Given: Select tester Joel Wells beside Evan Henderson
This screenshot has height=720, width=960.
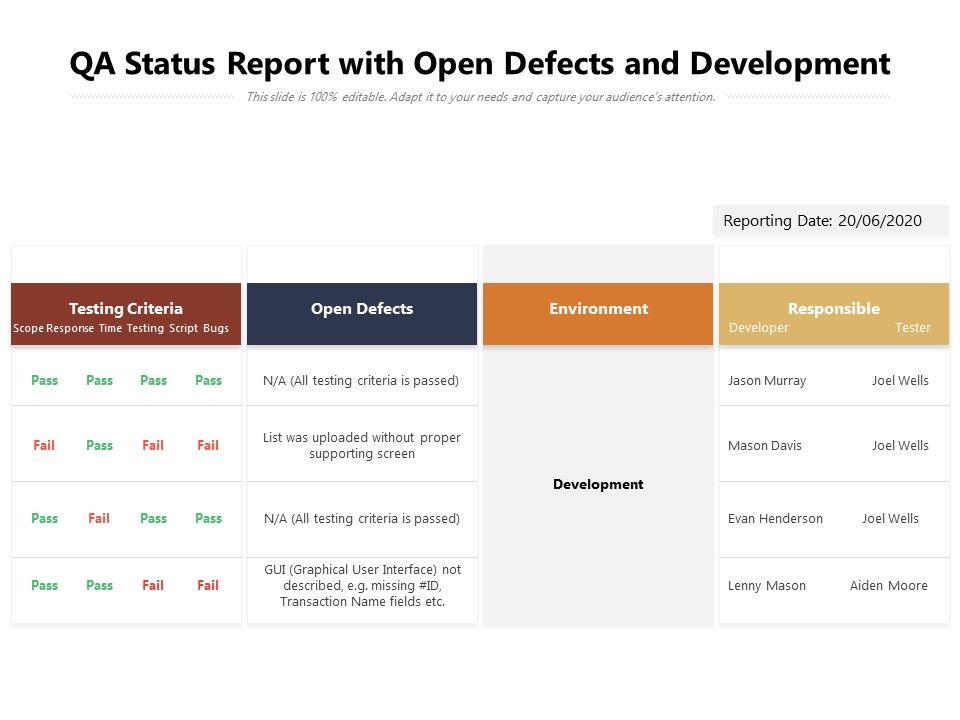Looking at the screenshot, I should click(890, 518).
